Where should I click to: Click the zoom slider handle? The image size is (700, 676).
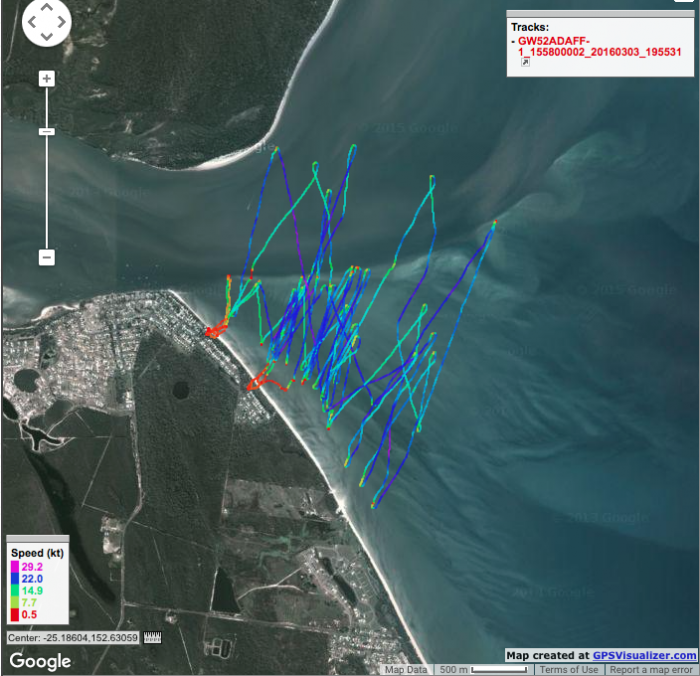pyautogui.click(x=46, y=131)
